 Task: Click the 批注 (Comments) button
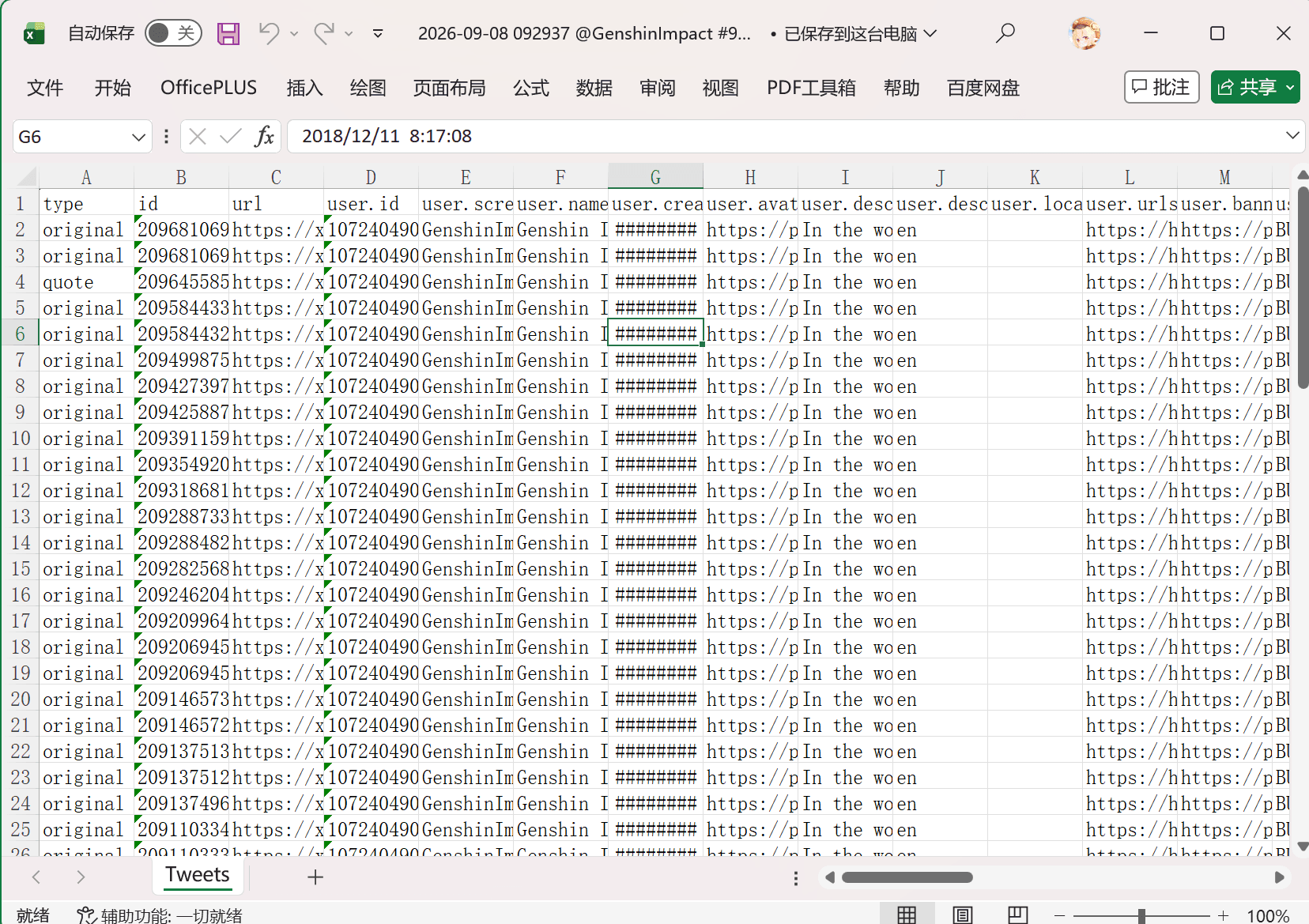coord(1162,87)
